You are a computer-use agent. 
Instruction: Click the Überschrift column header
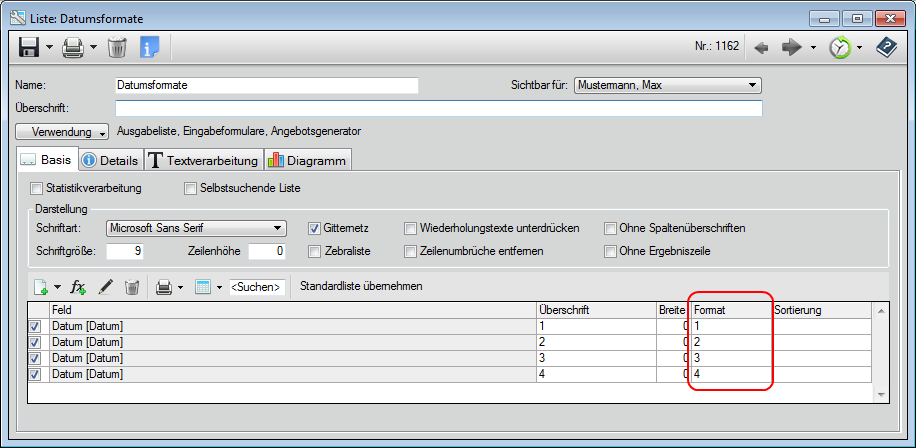point(596,310)
